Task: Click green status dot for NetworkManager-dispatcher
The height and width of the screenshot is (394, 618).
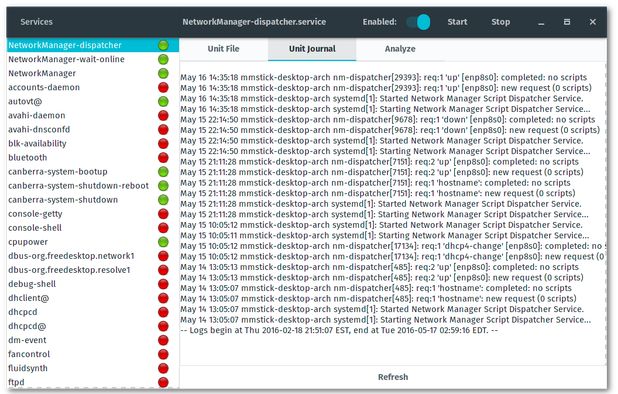Action: point(163,45)
